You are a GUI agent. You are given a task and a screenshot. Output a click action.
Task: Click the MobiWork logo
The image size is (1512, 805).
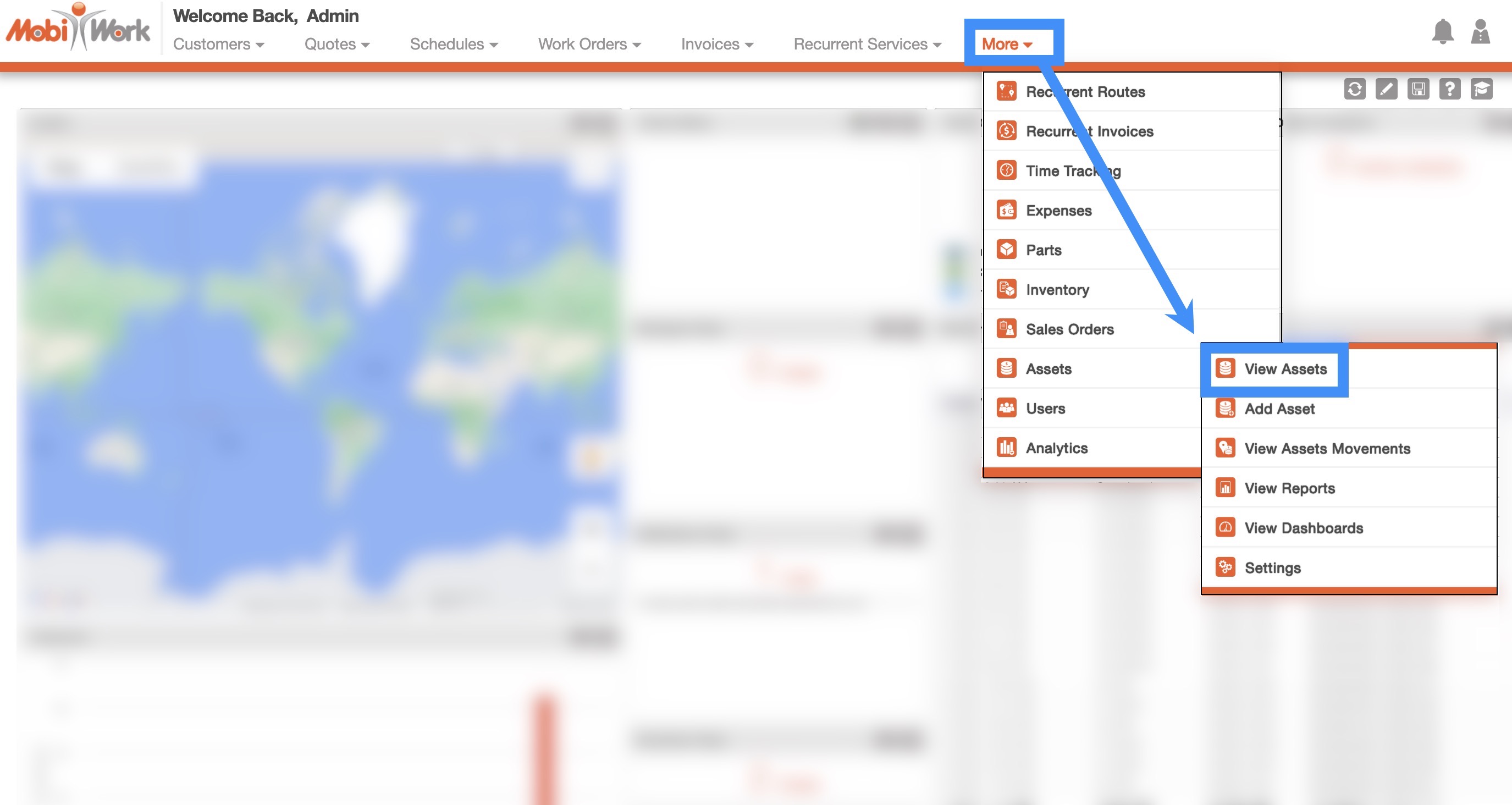(78, 28)
